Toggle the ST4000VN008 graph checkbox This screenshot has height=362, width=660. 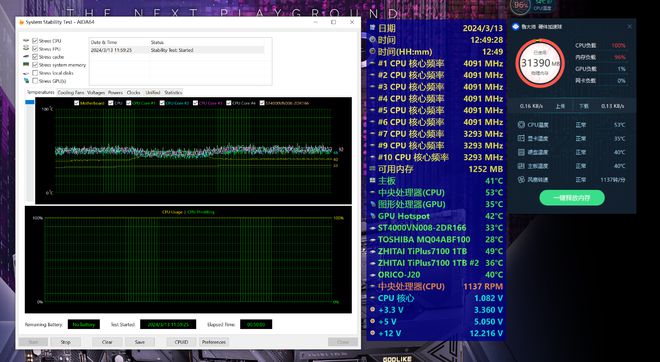coord(262,103)
